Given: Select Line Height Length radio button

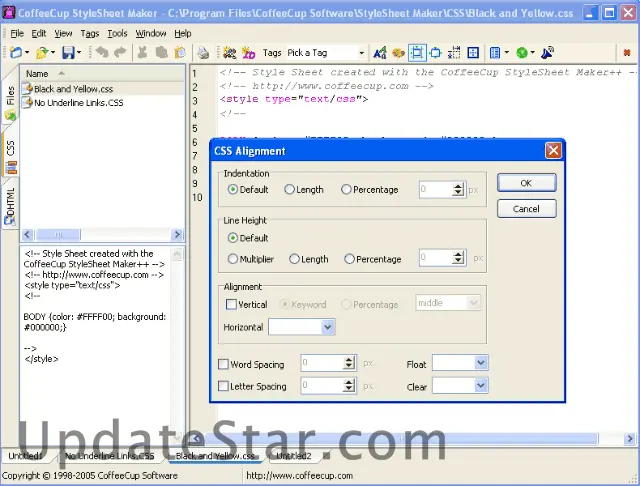Looking at the screenshot, I should point(294,259).
